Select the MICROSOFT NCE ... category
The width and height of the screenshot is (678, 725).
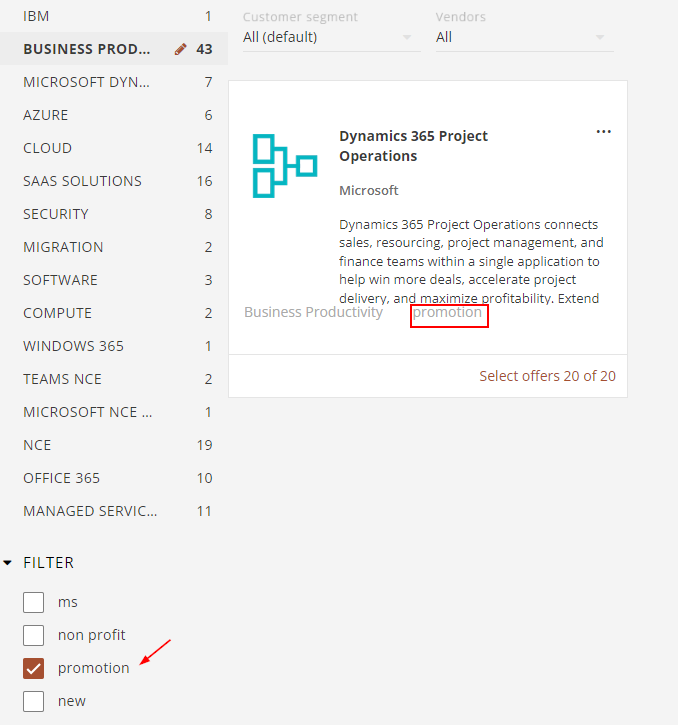tap(114, 412)
